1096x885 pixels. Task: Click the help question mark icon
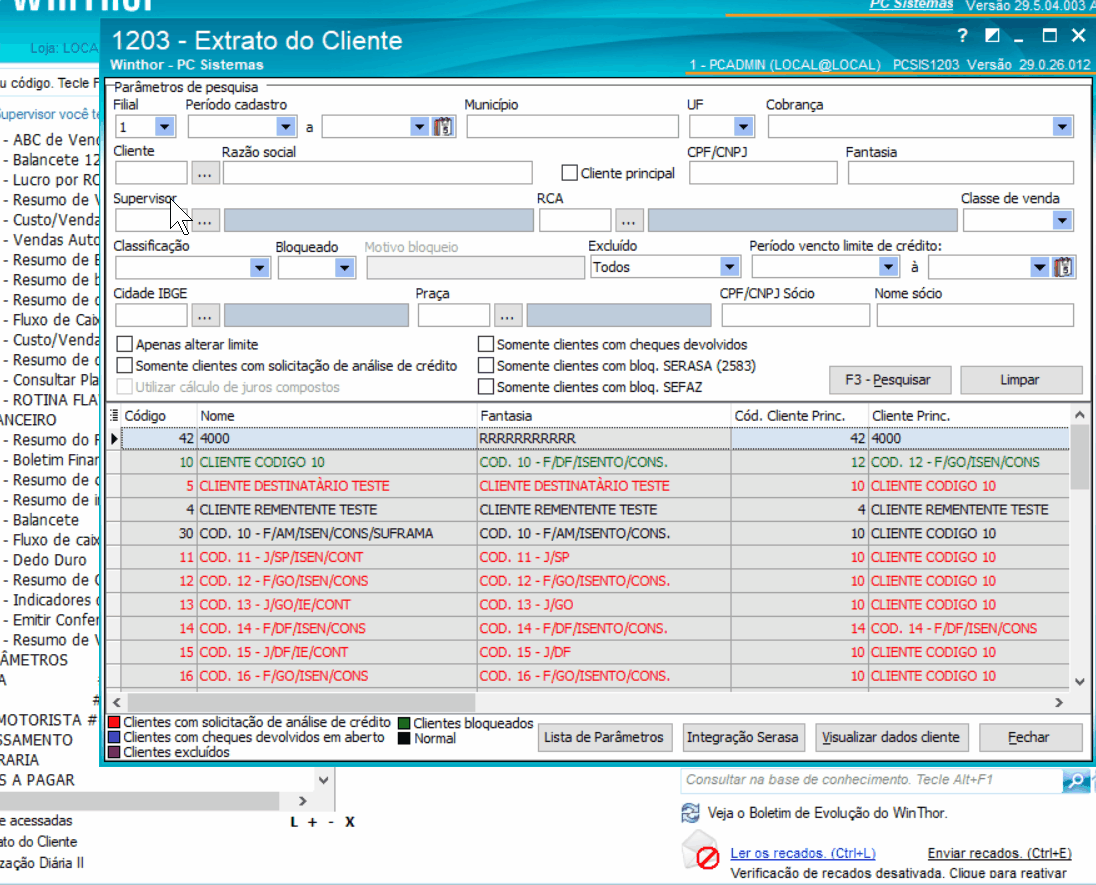(x=962, y=36)
